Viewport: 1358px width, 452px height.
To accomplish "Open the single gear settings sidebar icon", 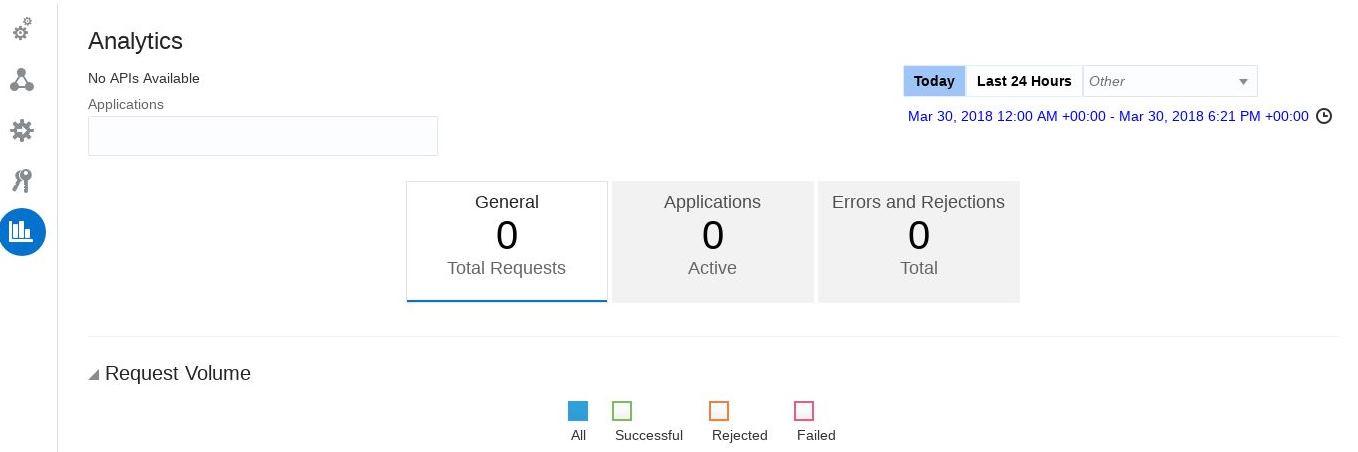I will pos(22,131).
